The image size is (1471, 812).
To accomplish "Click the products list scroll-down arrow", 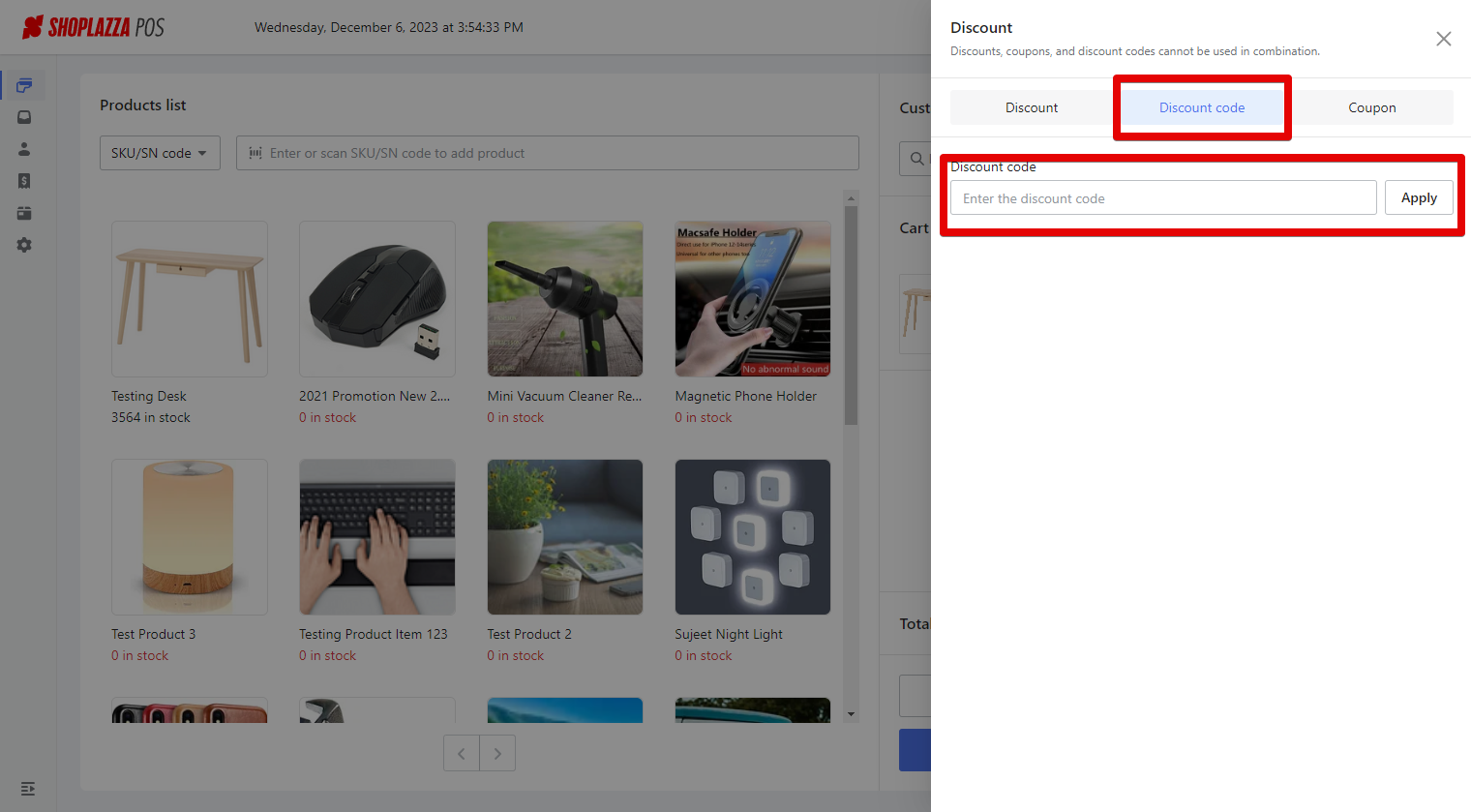I will point(851,714).
